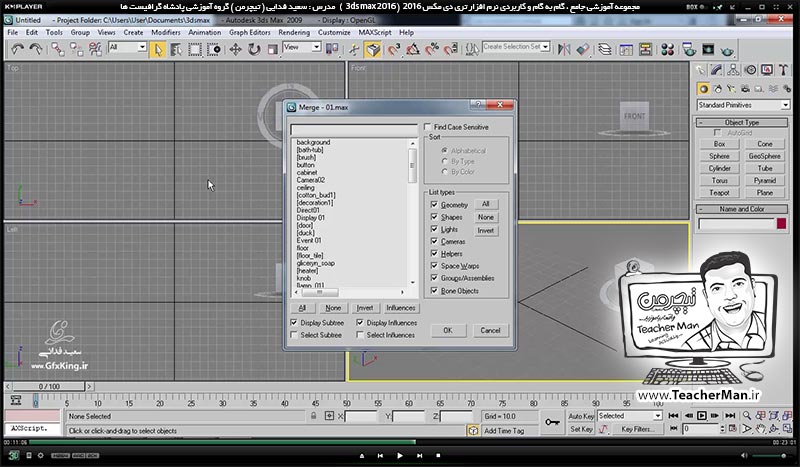Image resolution: width=800 pixels, height=467 pixels.
Task: Open the Graph Editors menu
Action: click(x=249, y=32)
